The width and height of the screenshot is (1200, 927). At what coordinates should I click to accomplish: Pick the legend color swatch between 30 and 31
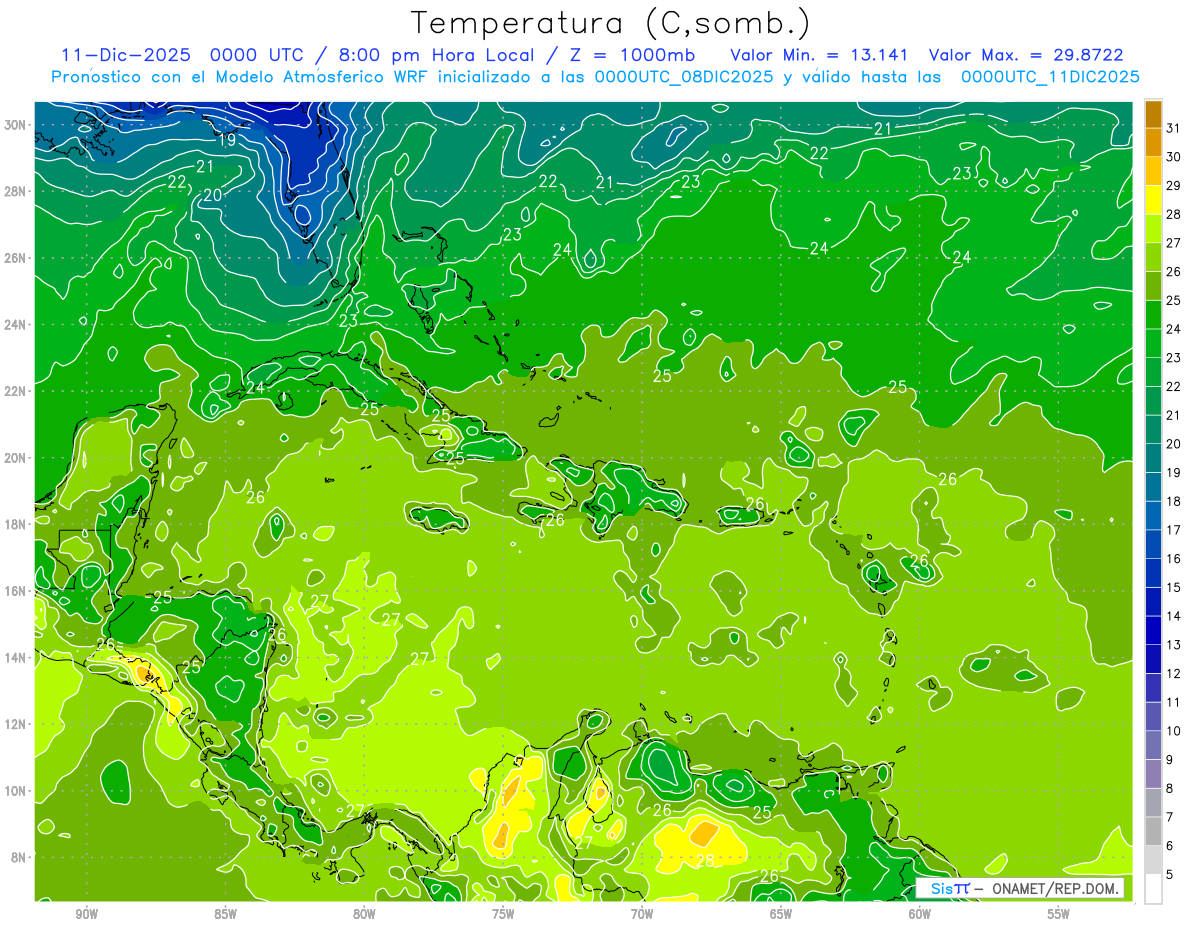click(1154, 143)
